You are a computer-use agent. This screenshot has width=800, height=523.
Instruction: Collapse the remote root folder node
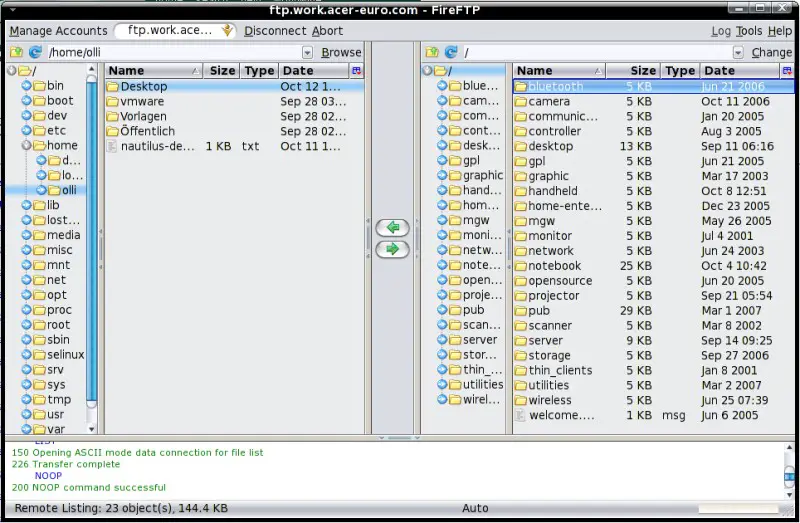click(x=428, y=70)
